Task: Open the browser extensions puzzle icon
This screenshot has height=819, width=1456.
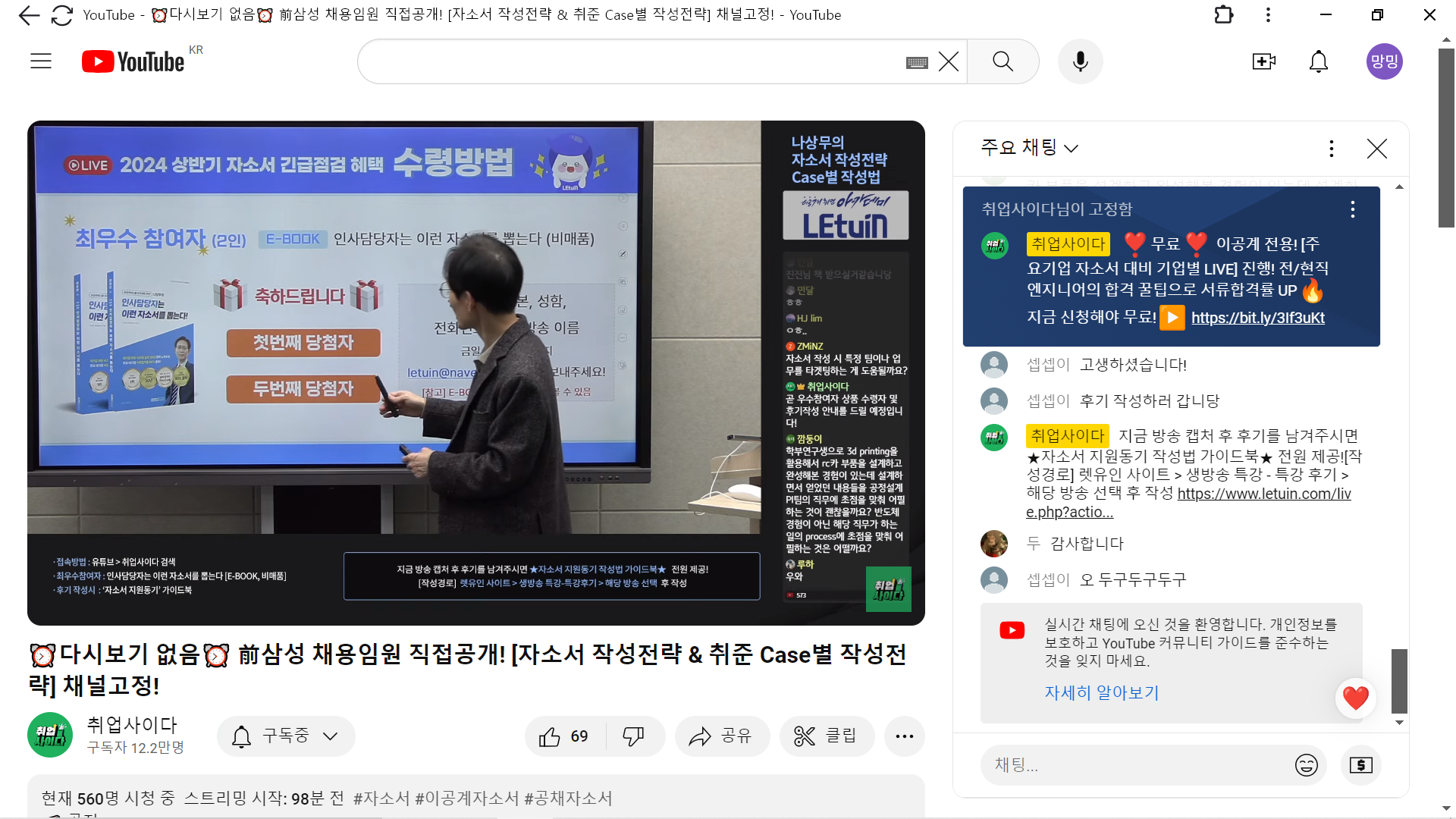Action: click(1223, 15)
